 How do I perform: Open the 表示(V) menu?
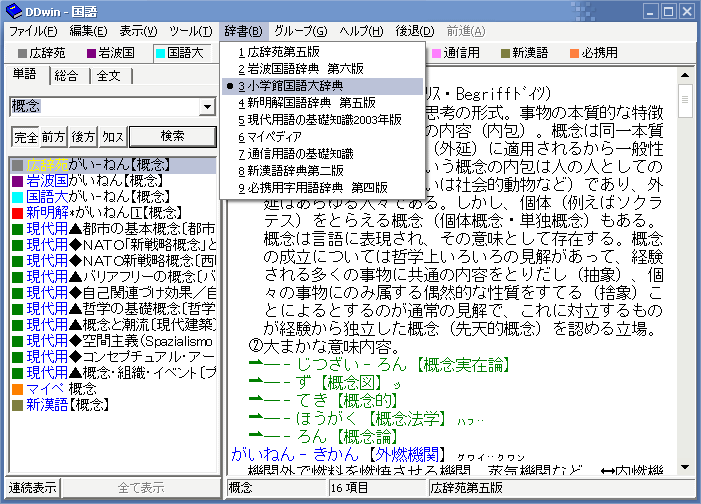click(x=138, y=31)
